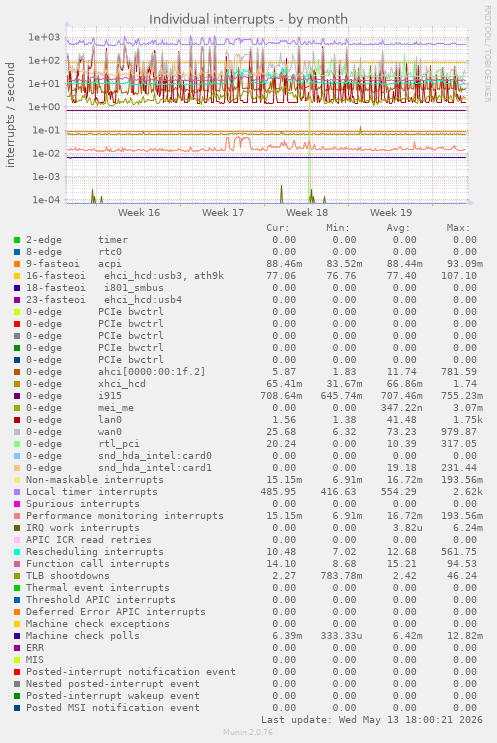This screenshot has height=743, width=497.
Task: Click the Munin 2.0.76 footer text
Action: pos(248,732)
